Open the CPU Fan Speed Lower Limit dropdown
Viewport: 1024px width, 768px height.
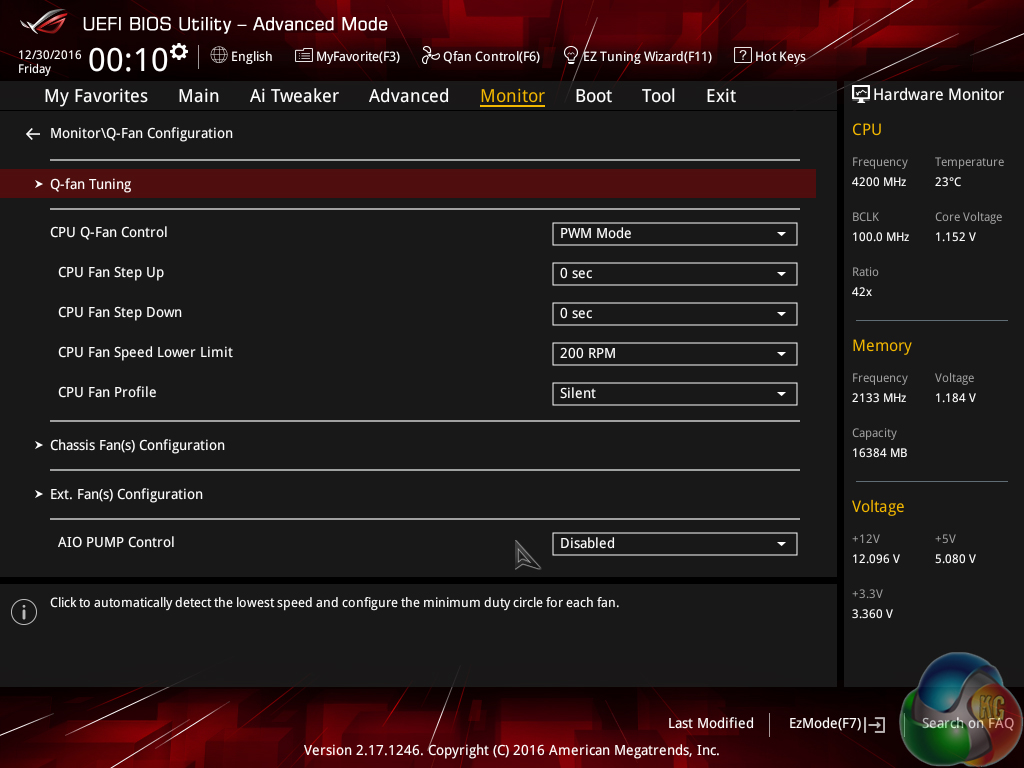click(674, 353)
